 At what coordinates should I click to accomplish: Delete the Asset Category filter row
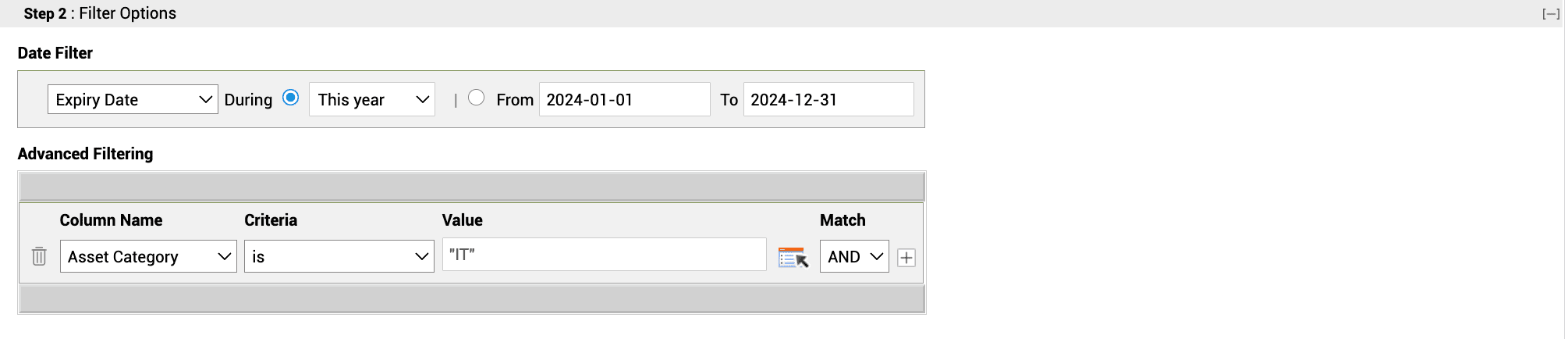pos(39,256)
